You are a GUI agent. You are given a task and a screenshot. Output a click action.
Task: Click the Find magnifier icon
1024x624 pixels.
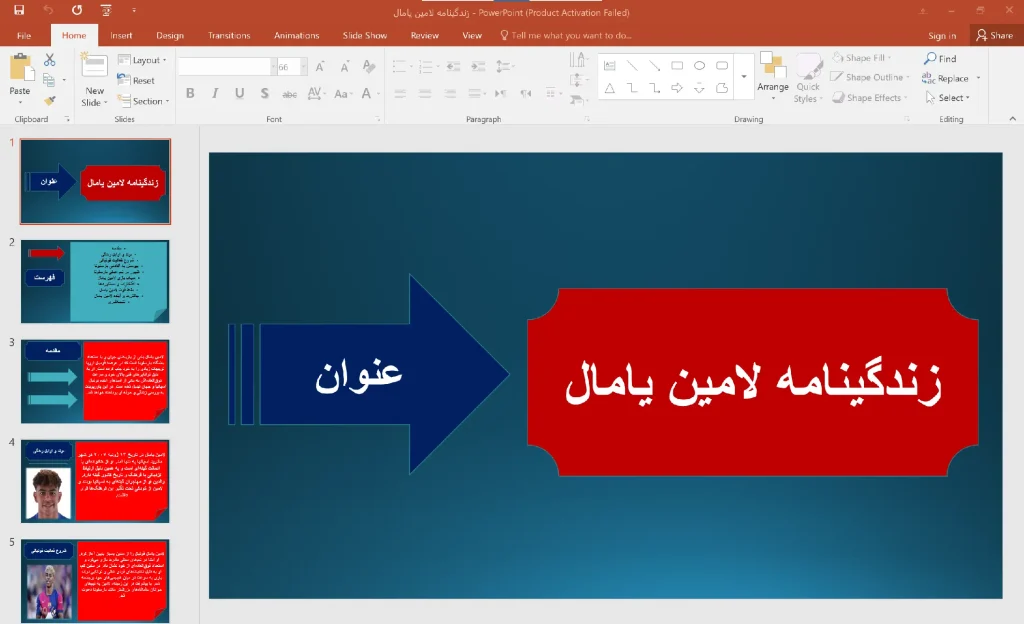point(930,58)
